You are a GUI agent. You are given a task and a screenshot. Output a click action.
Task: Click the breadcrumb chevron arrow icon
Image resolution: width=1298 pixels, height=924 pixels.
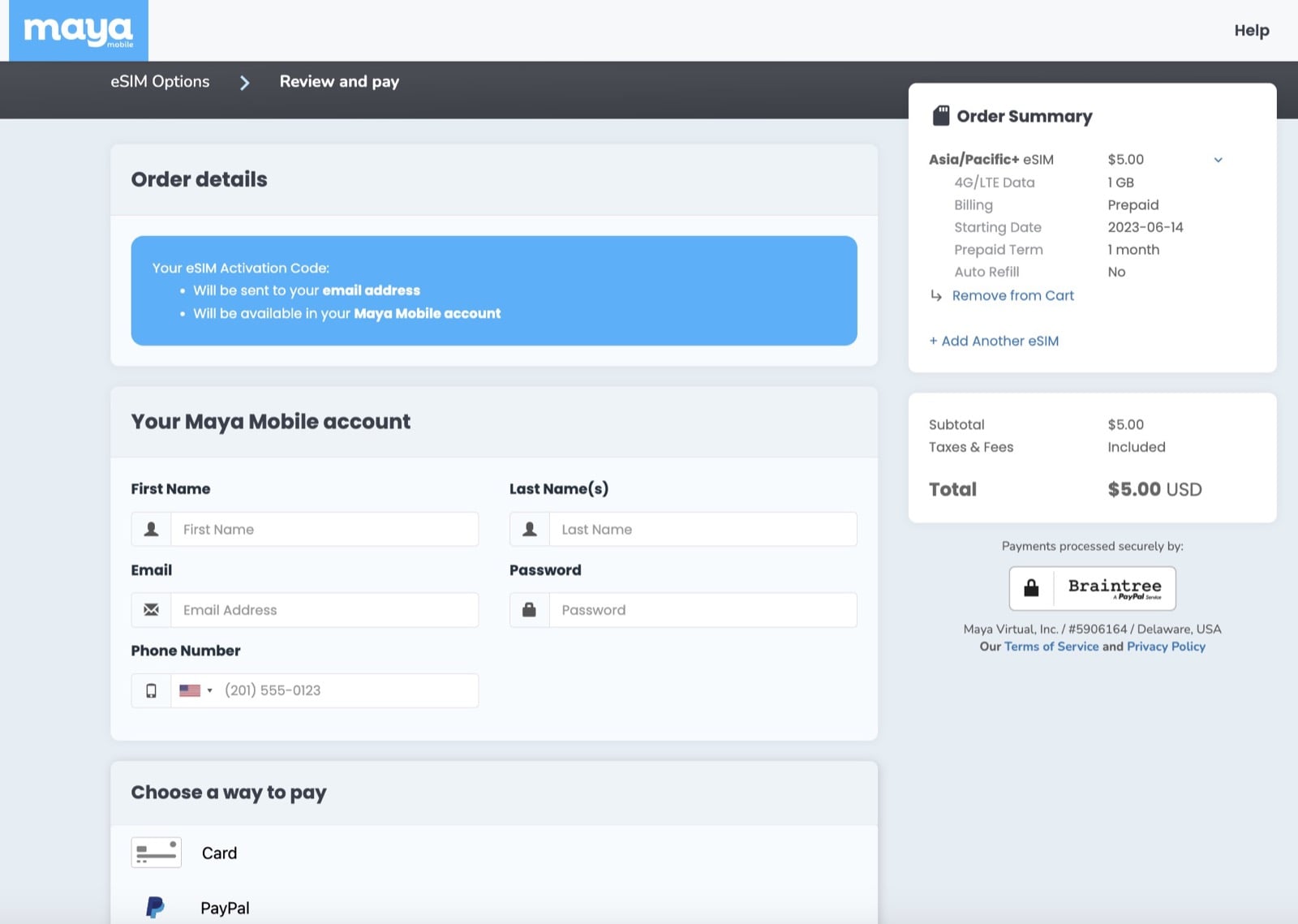pyautogui.click(x=244, y=82)
